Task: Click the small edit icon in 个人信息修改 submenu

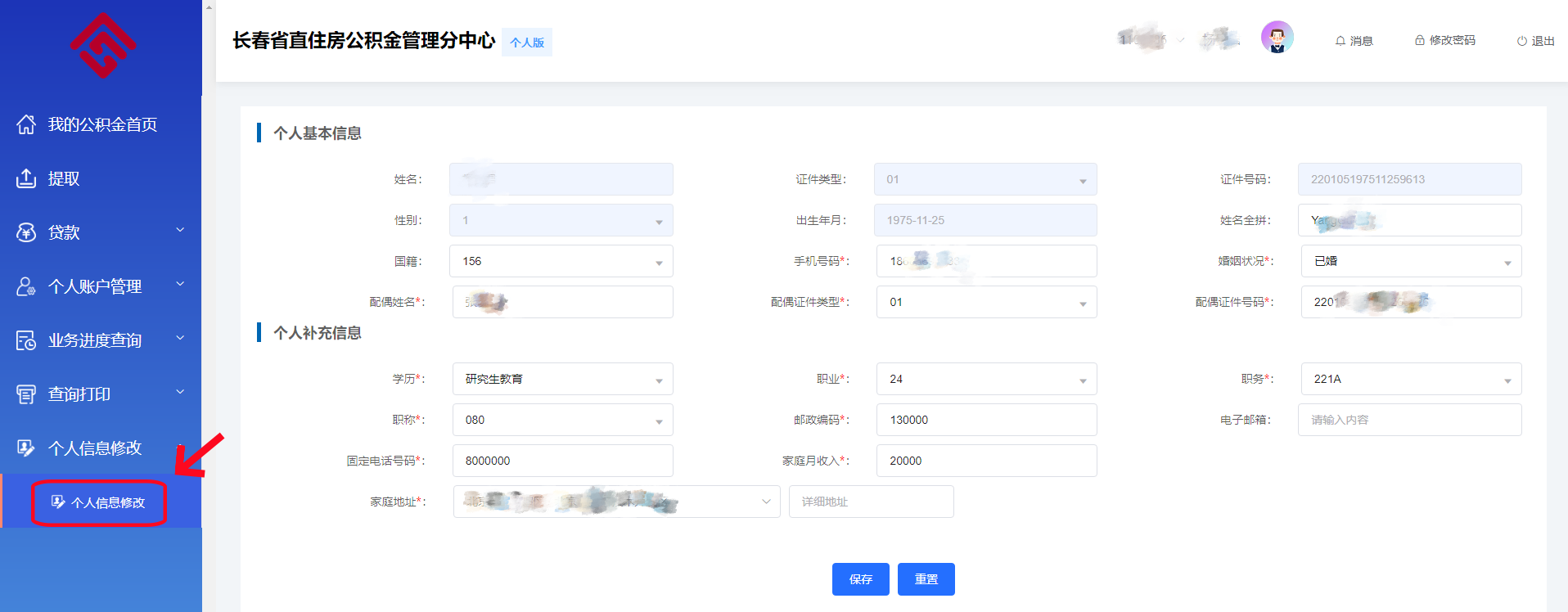Action: coord(58,502)
